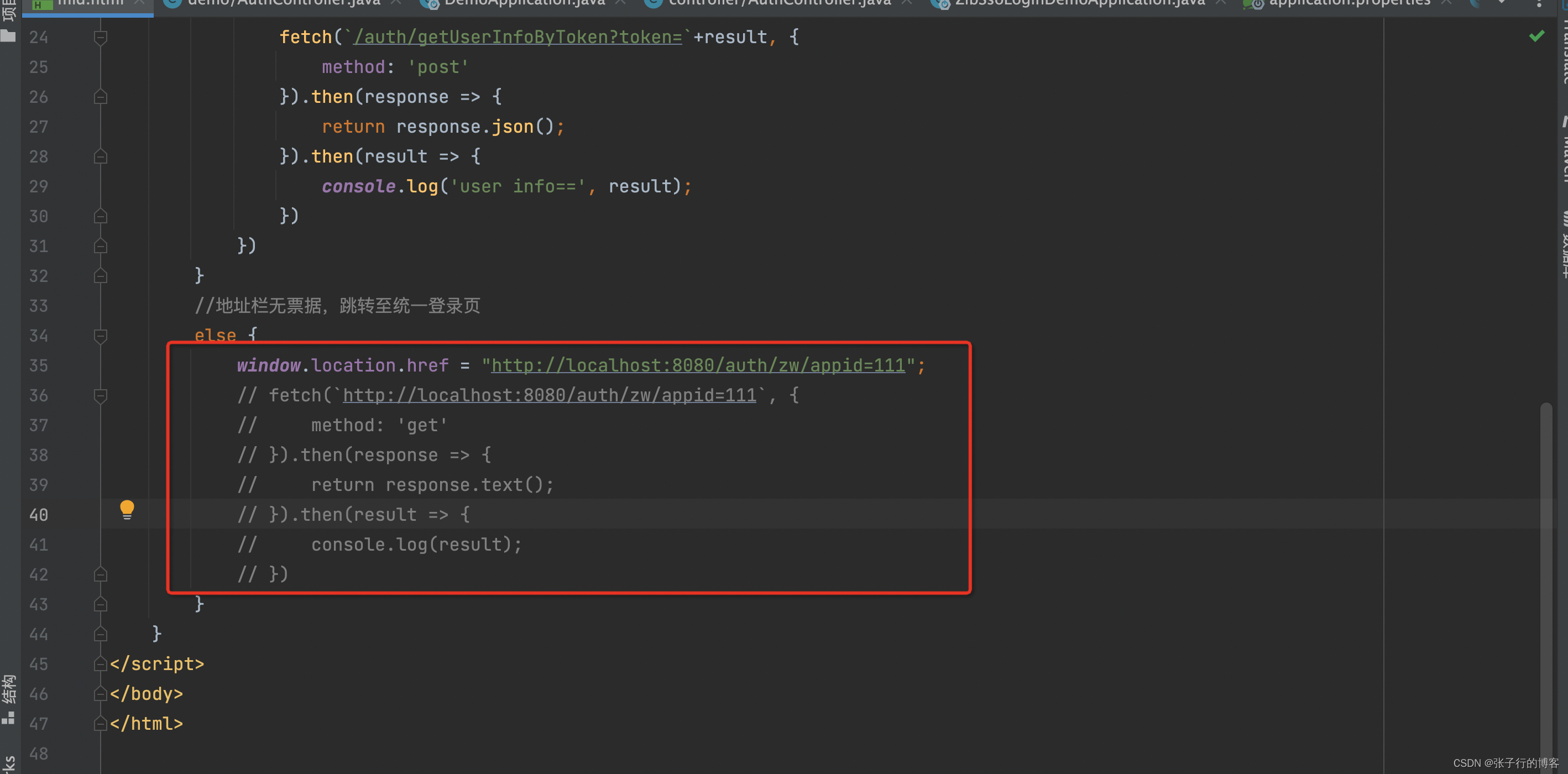Collapse fold end marker at line 43
This screenshot has height=774, width=1568.
coord(101,605)
